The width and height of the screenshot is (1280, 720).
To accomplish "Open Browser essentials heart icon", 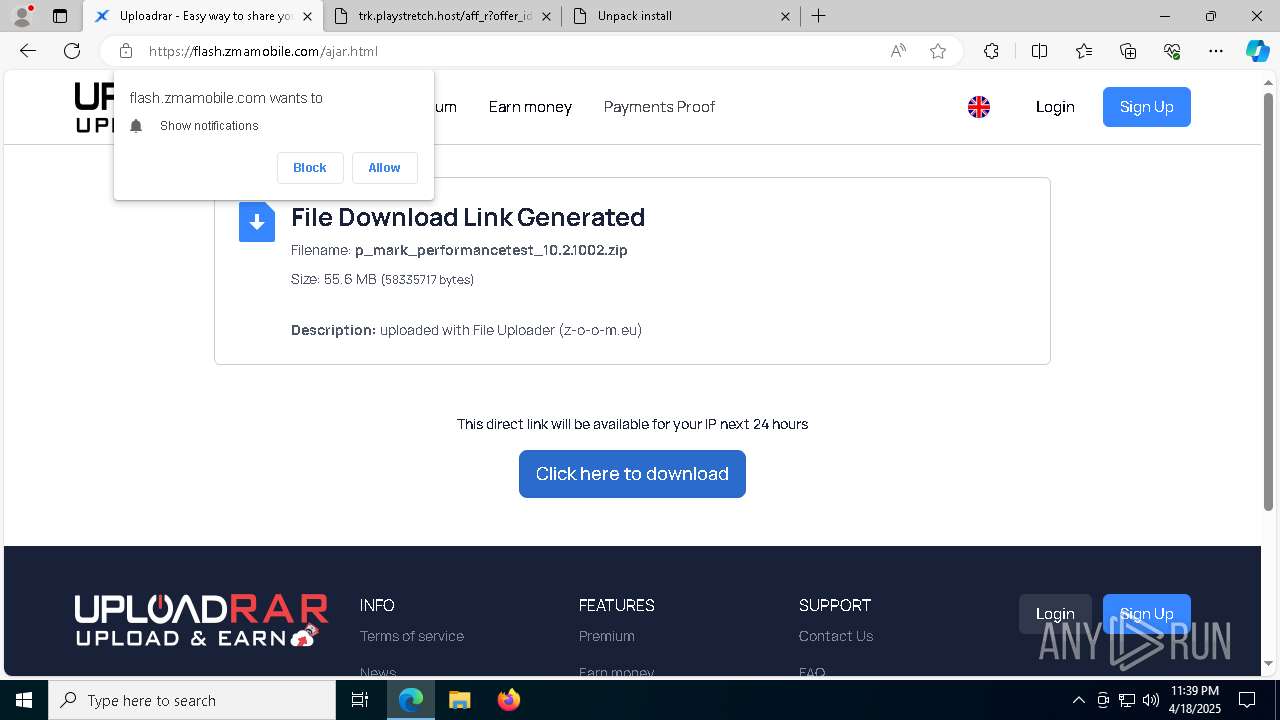I will click(1172, 51).
